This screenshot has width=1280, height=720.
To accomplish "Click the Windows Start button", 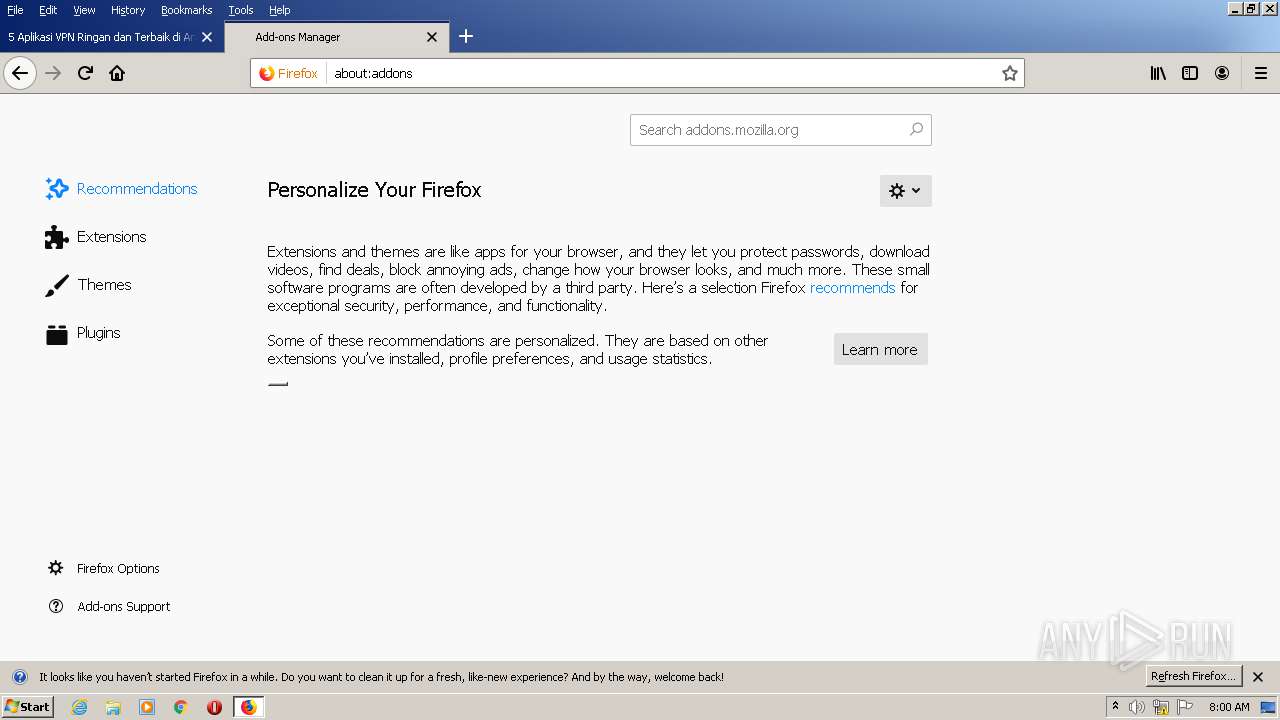I will [x=28, y=707].
